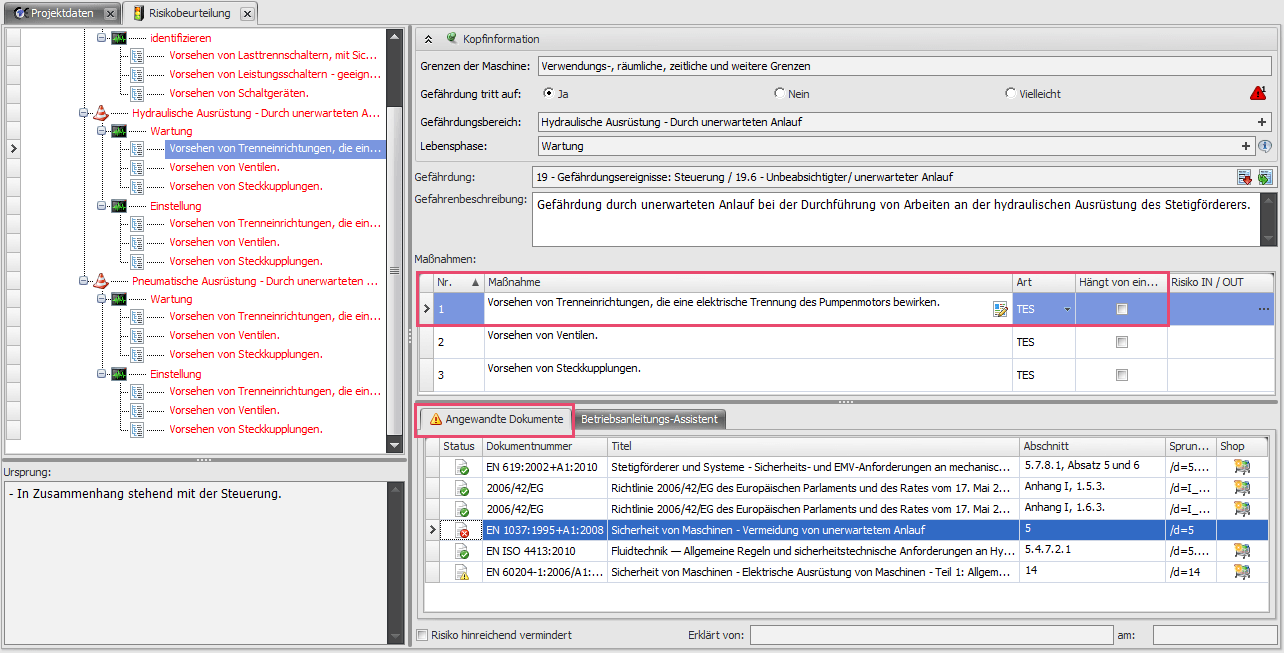This screenshot has height=653, width=1284.
Task: Select the 'Vielleicht' radio option
Action: [x=1011, y=94]
